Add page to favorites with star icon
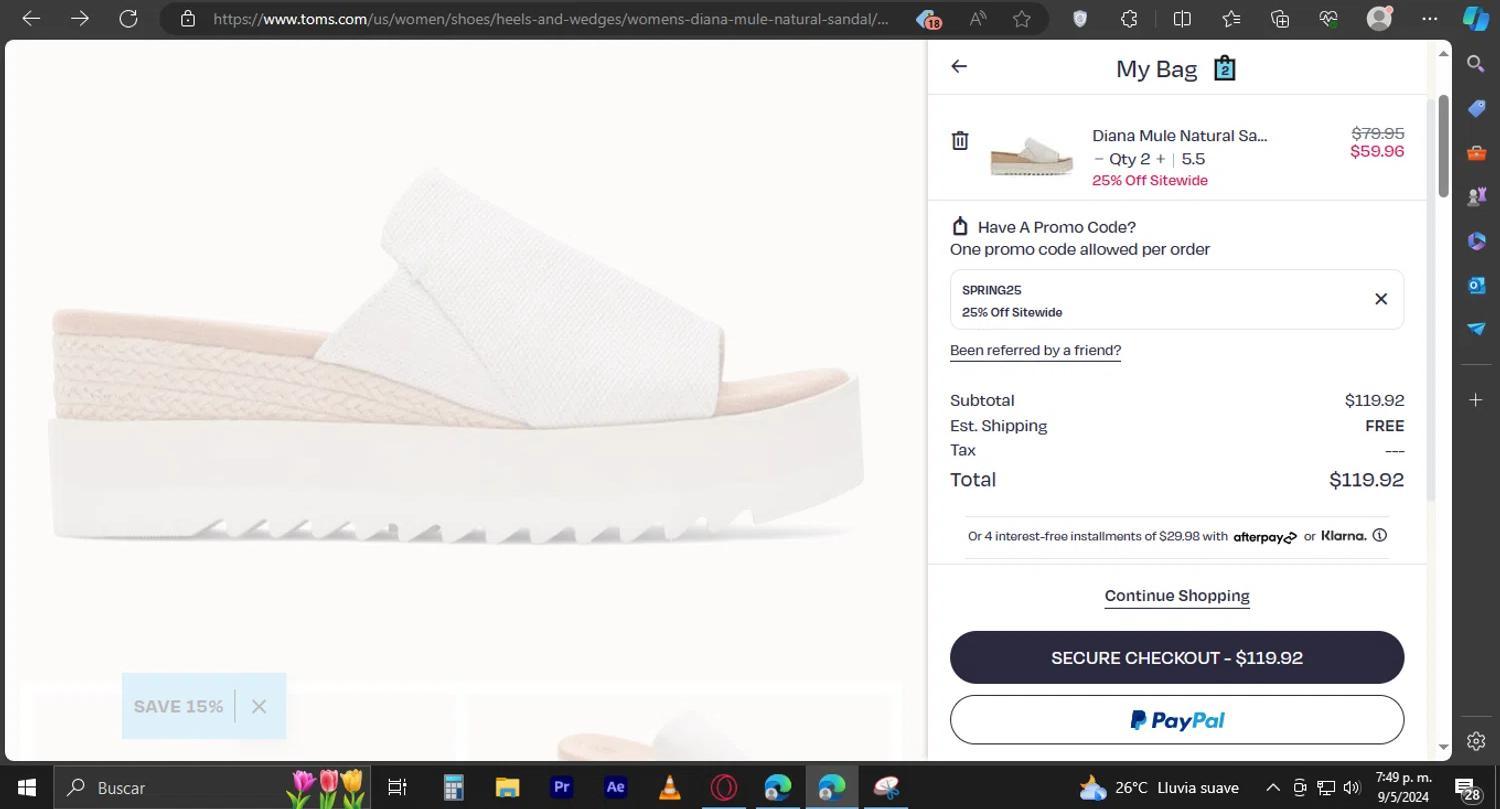Image resolution: width=1500 pixels, height=809 pixels. 1021,18
